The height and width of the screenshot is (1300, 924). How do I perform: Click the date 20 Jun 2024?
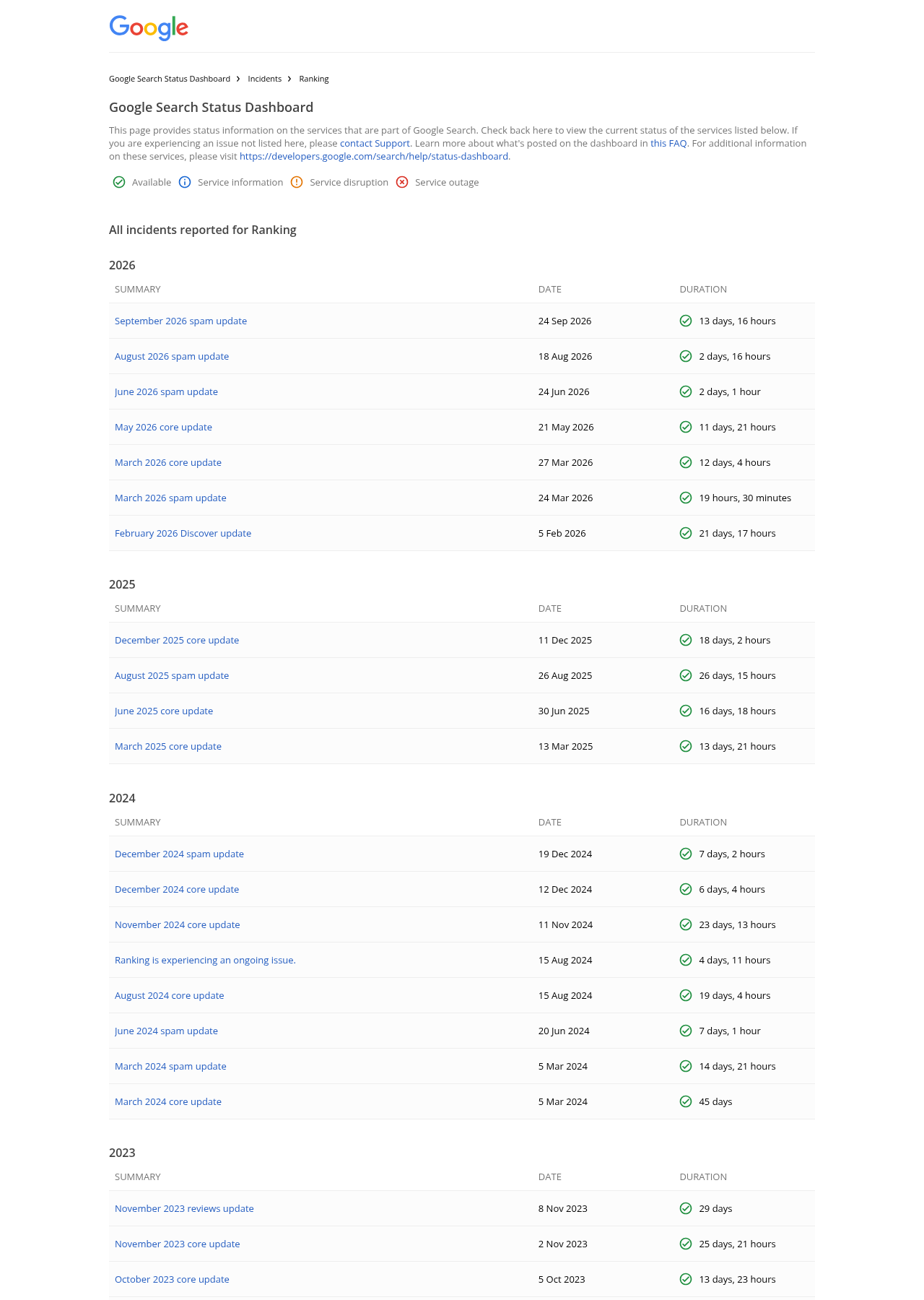click(564, 1031)
